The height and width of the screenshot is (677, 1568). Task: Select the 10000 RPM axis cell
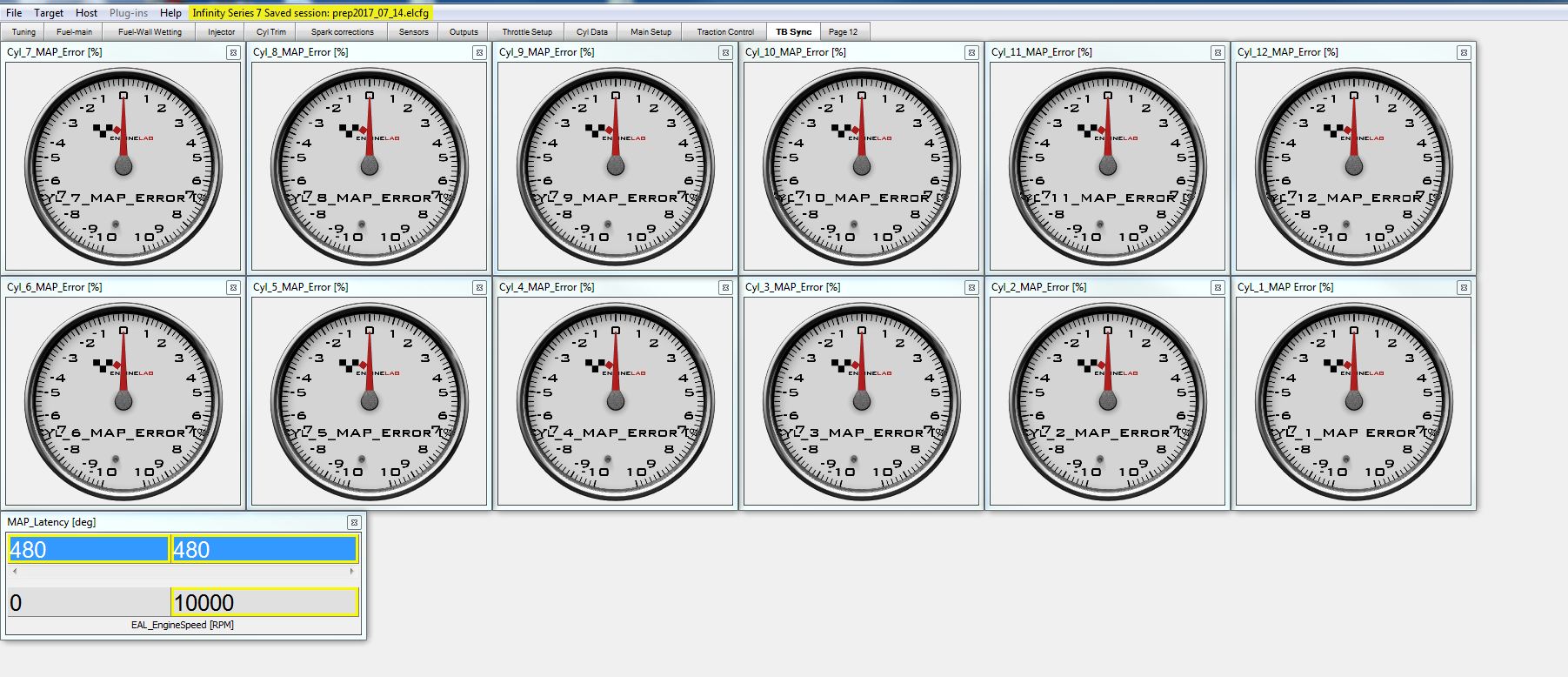pos(264,602)
